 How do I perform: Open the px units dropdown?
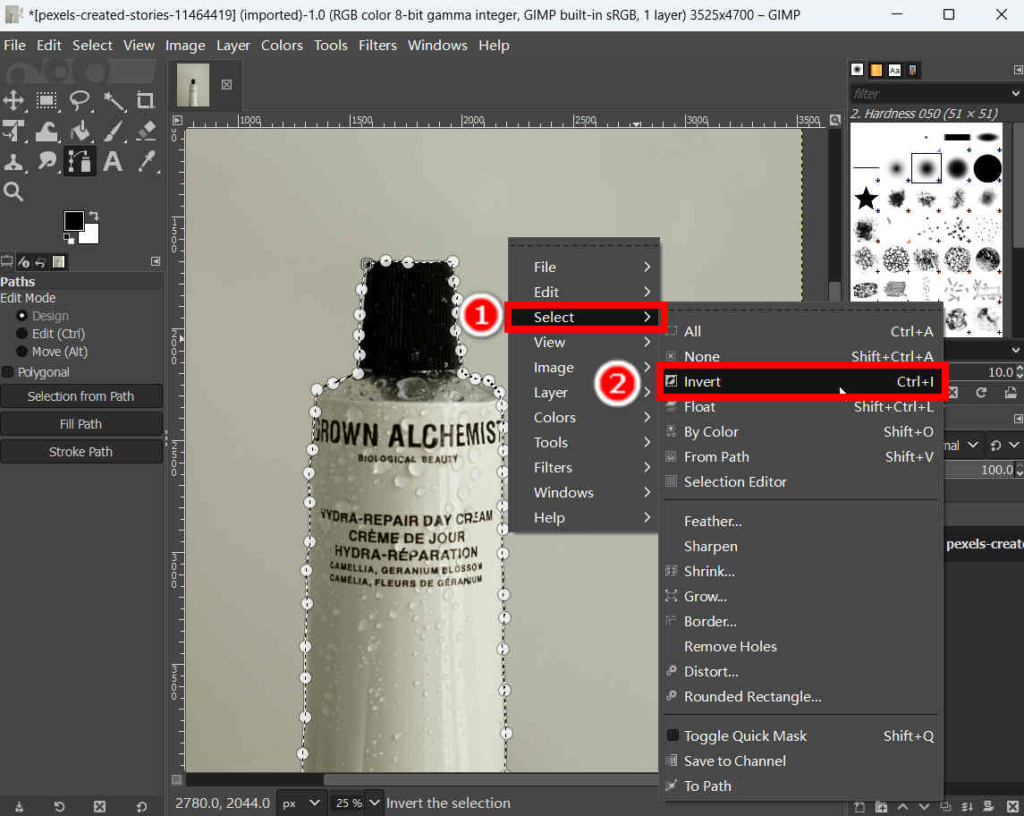coord(302,803)
